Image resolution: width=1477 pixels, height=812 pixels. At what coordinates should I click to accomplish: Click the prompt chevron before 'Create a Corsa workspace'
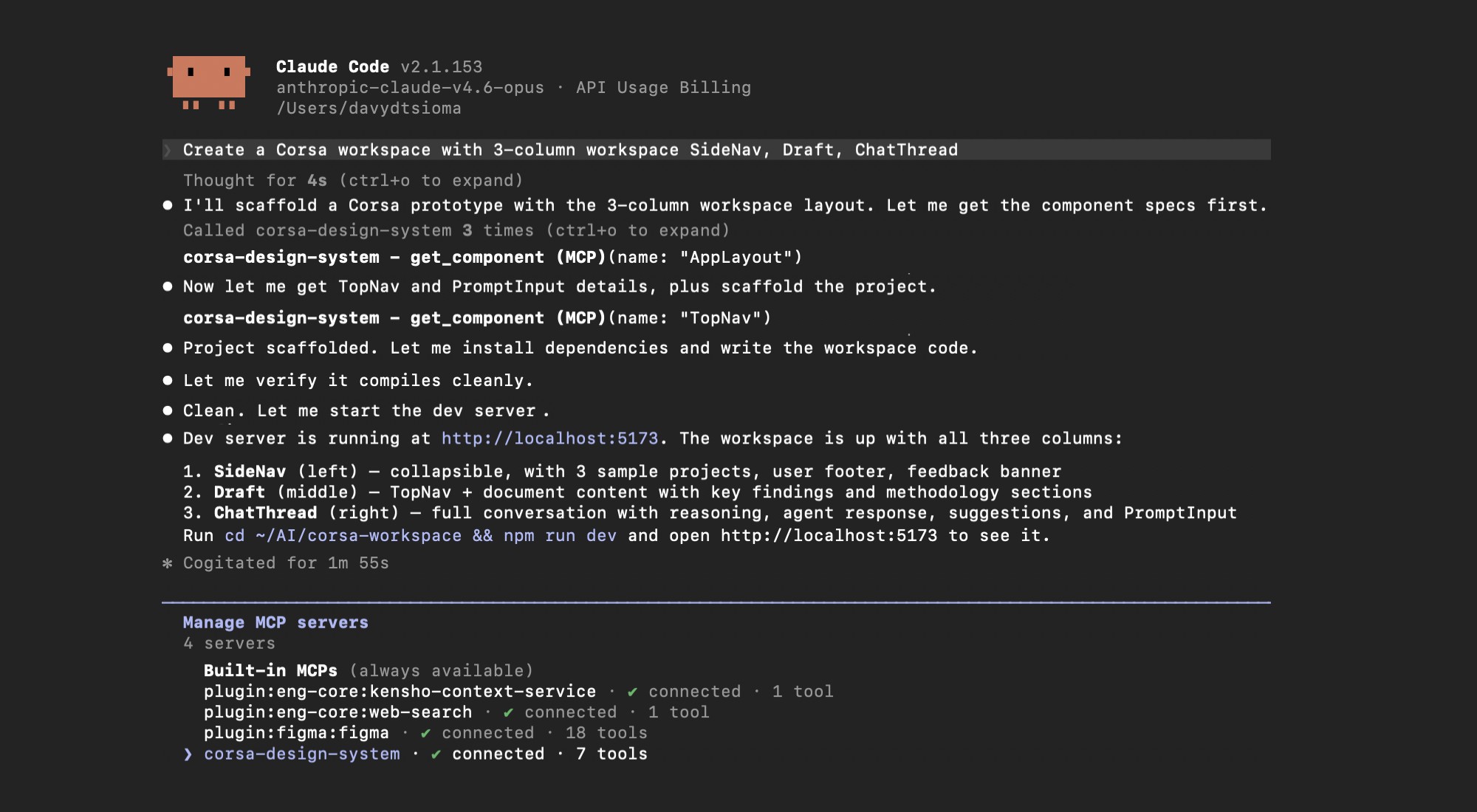[x=168, y=150]
